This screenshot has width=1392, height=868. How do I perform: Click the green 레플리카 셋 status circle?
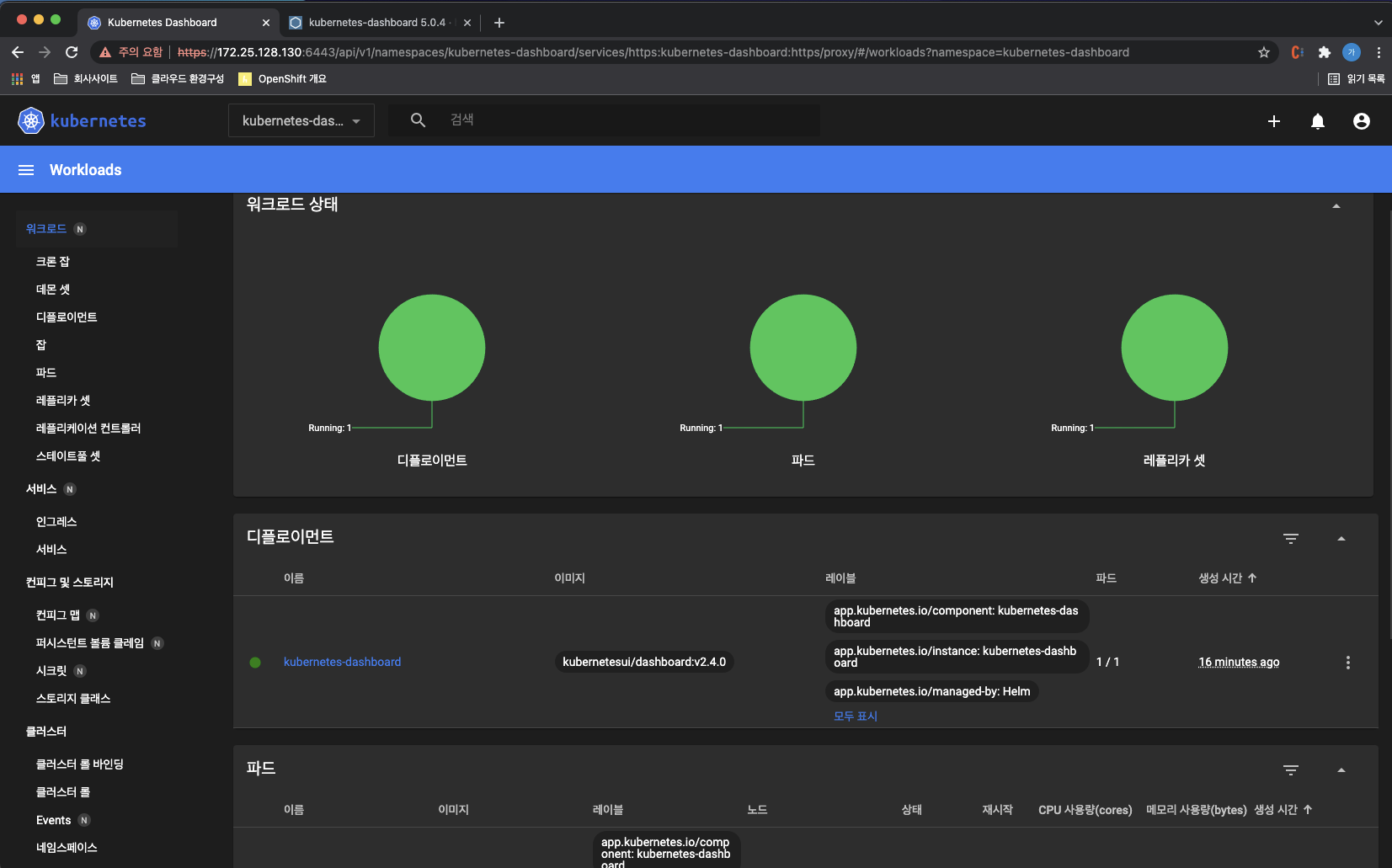point(1175,348)
